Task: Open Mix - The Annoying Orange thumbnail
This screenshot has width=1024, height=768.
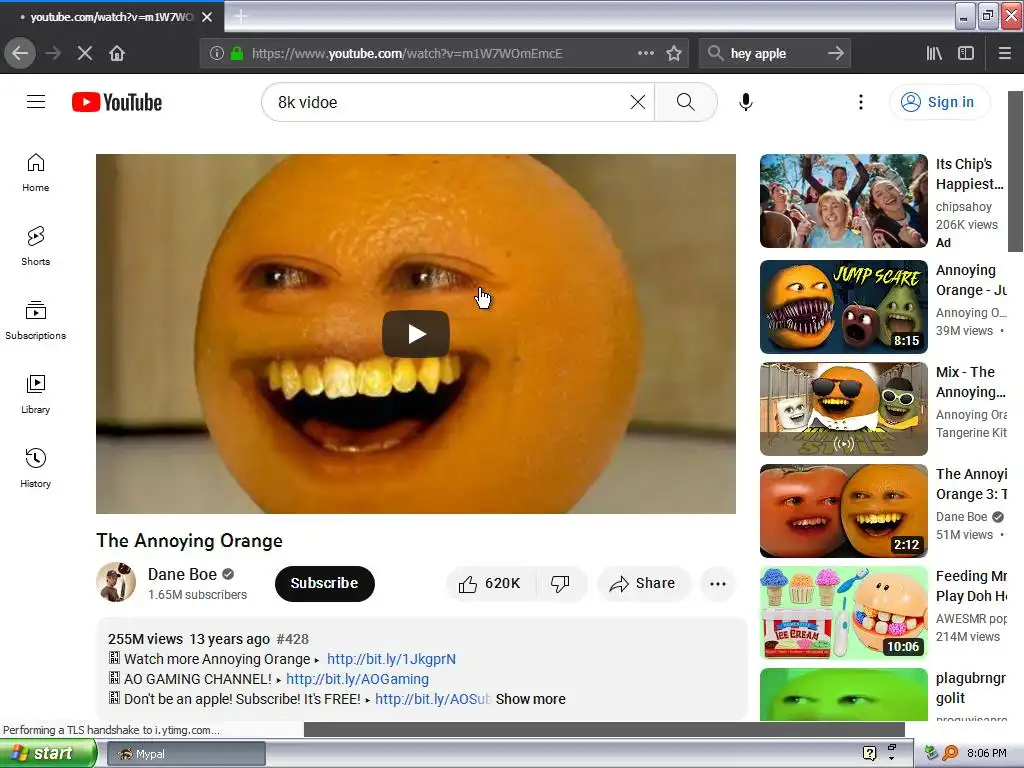Action: point(844,408)
